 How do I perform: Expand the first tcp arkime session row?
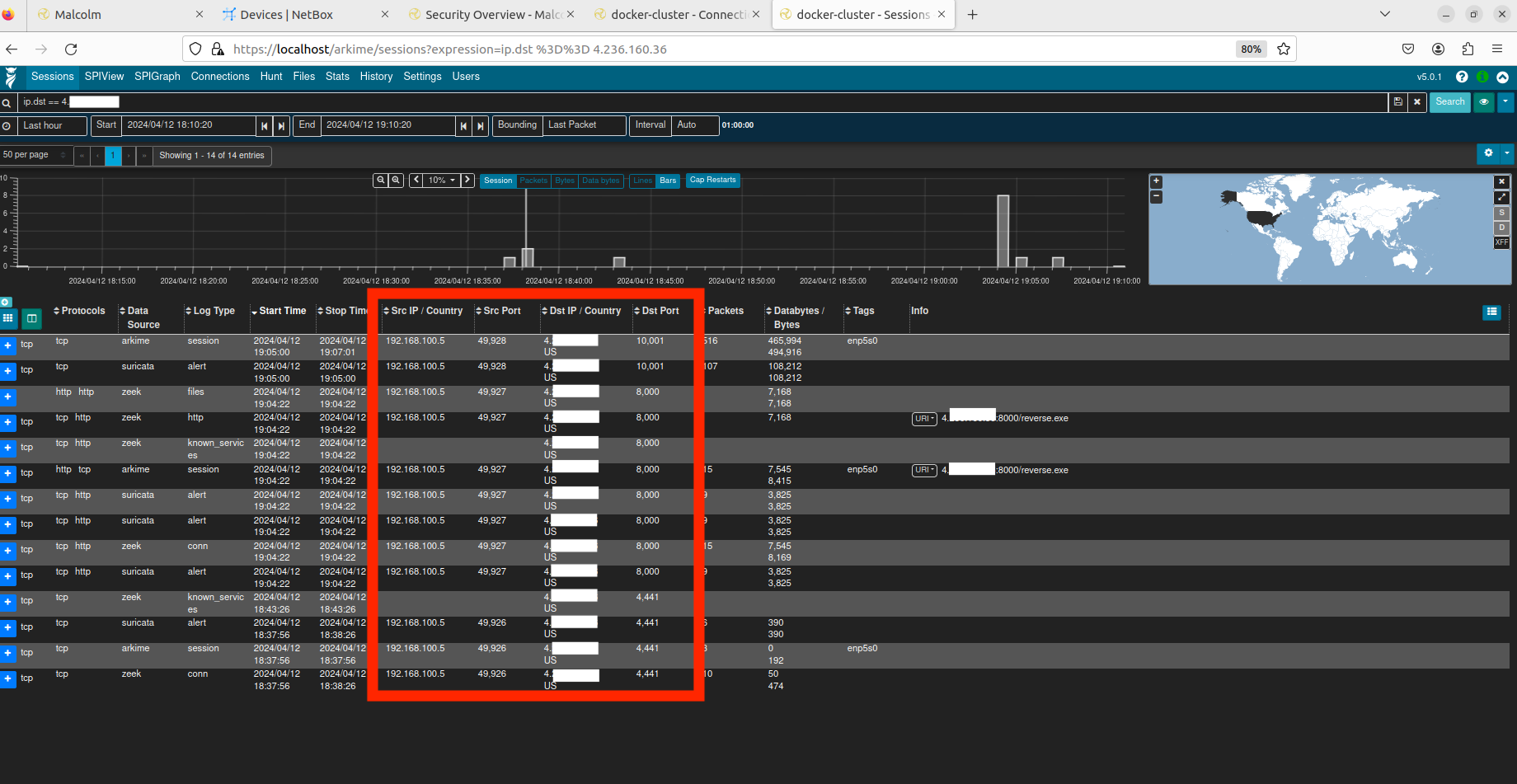8,345
